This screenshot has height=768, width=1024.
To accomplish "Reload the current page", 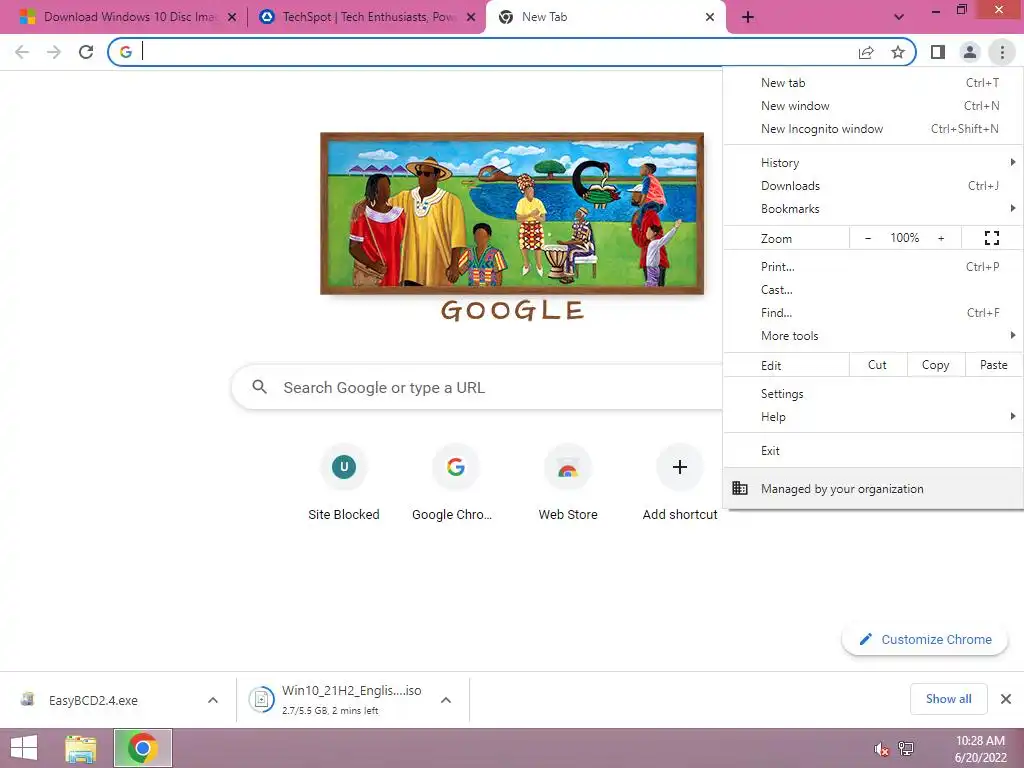I will pos(86,52).
